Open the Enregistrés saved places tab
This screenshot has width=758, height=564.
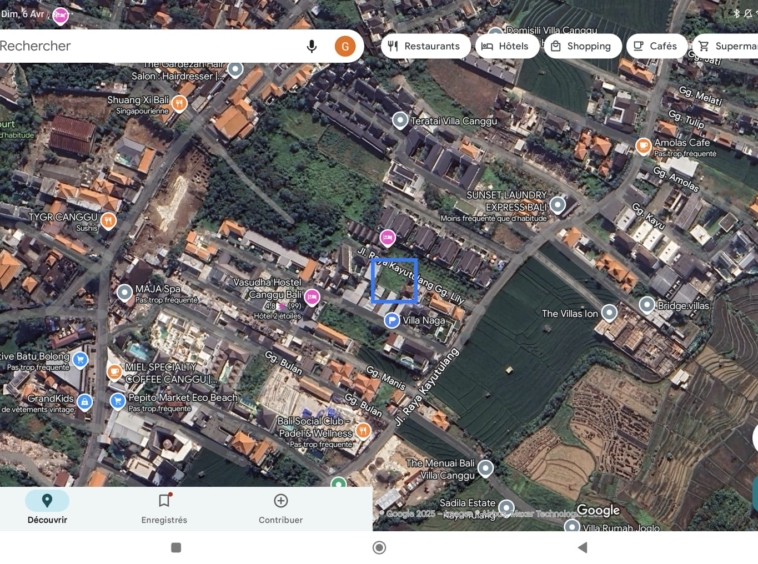pyautogui.click(x=164, y=508)
